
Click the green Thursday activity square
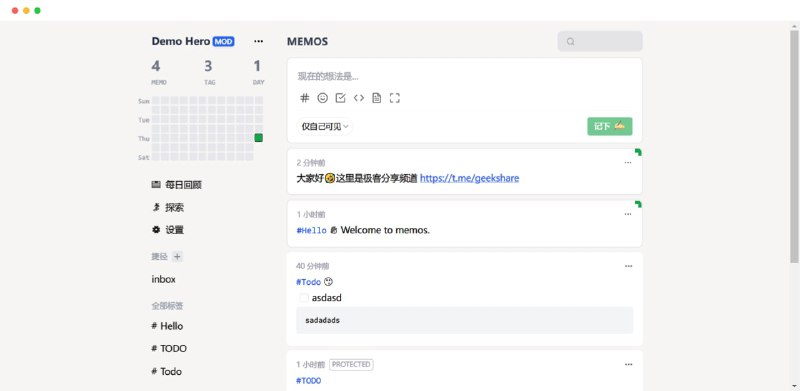(x=259, y=138)
